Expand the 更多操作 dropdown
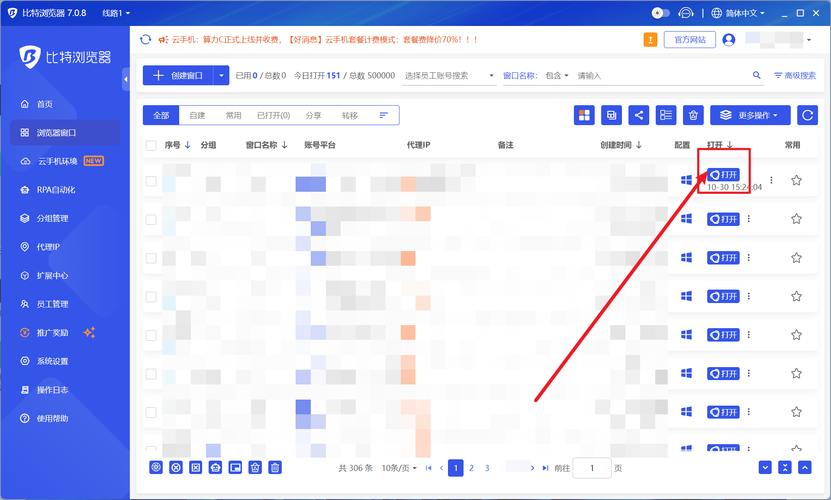 coord(750,115)
